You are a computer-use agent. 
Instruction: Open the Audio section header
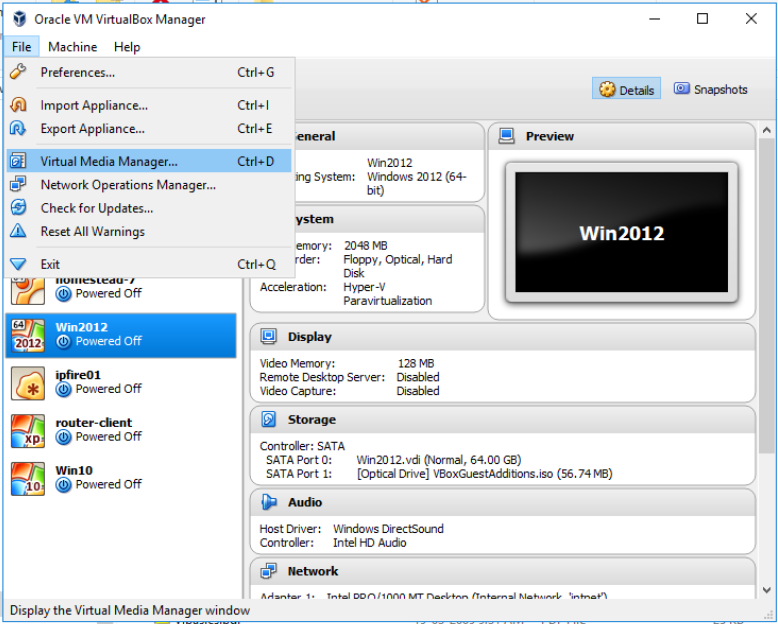pos(503,502)
